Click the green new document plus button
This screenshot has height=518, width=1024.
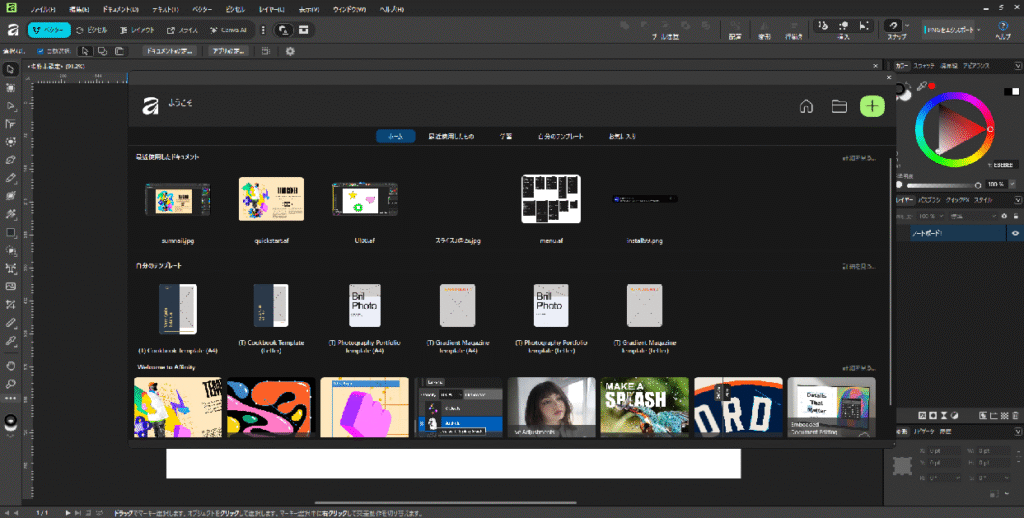(872, 107)
